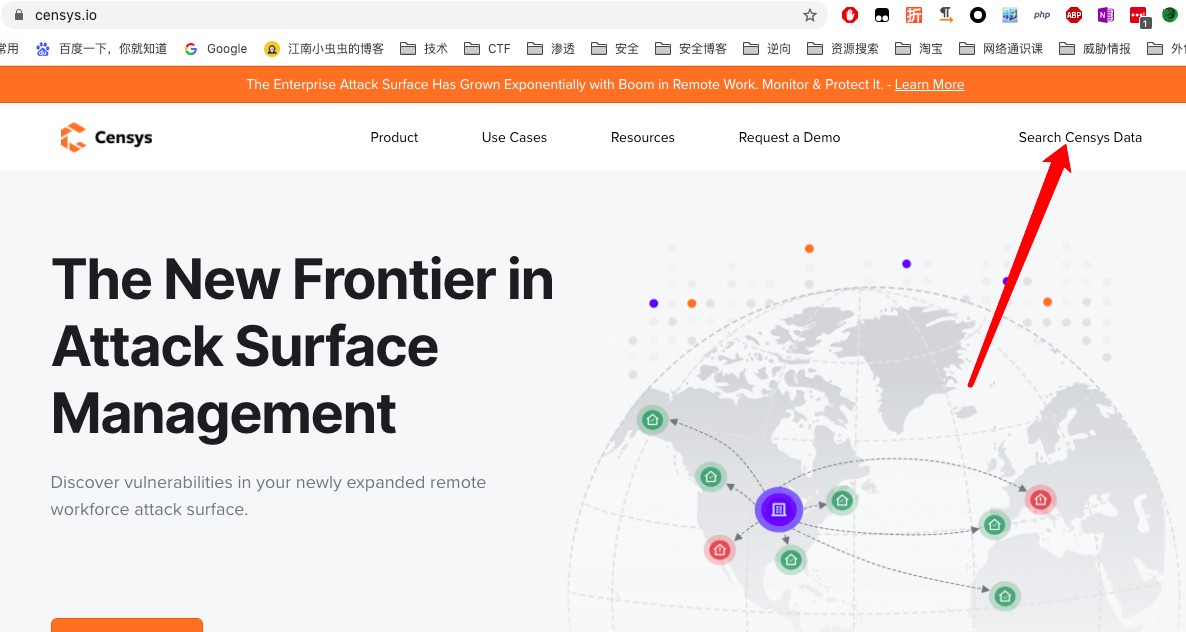The height and width of the screenshot is (632, 1186).
Task: Click the purple building node on globe
Action: pyautogui.click(x=778, y=510)
